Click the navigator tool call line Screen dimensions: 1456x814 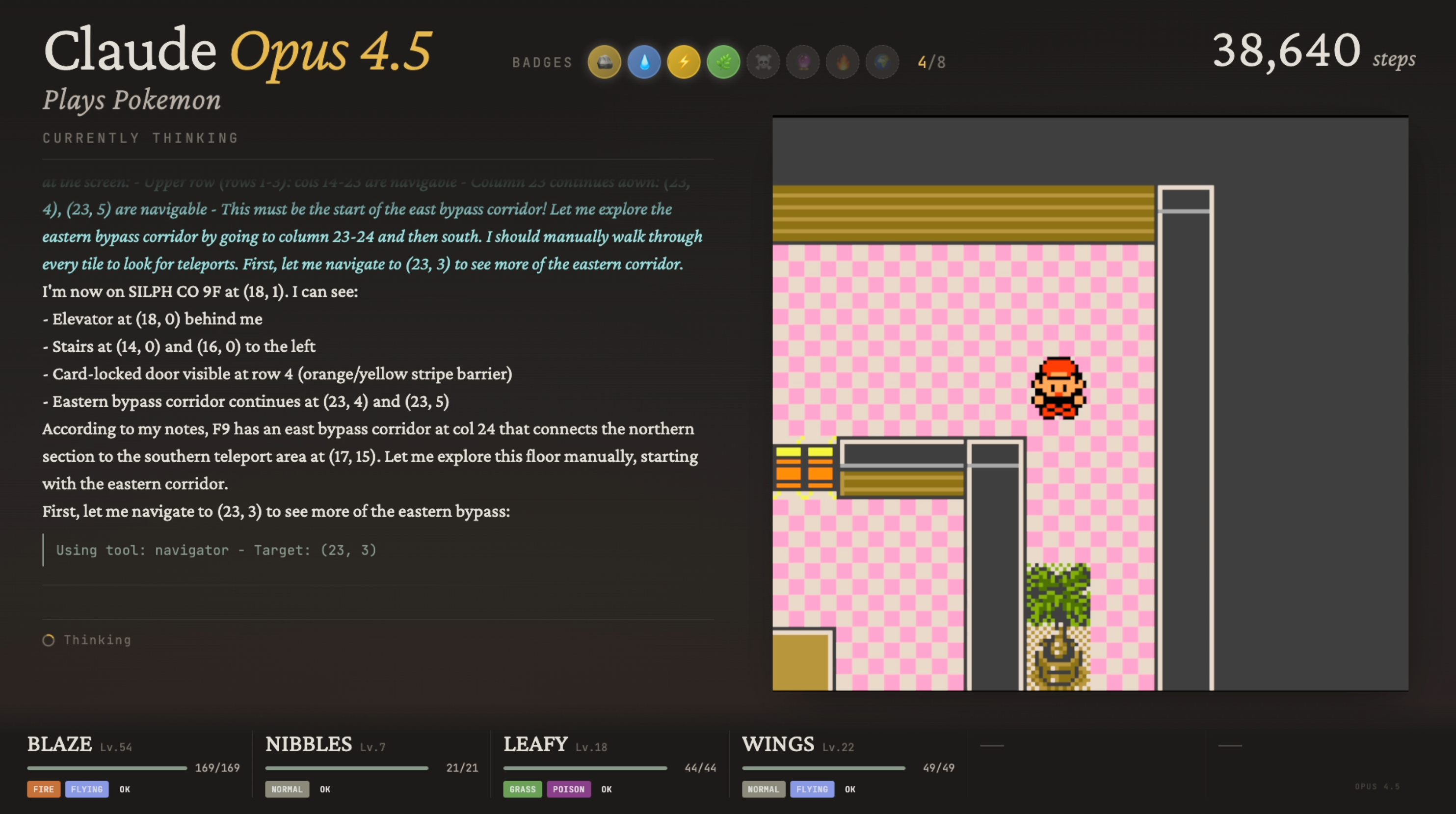tap(216, 550)
